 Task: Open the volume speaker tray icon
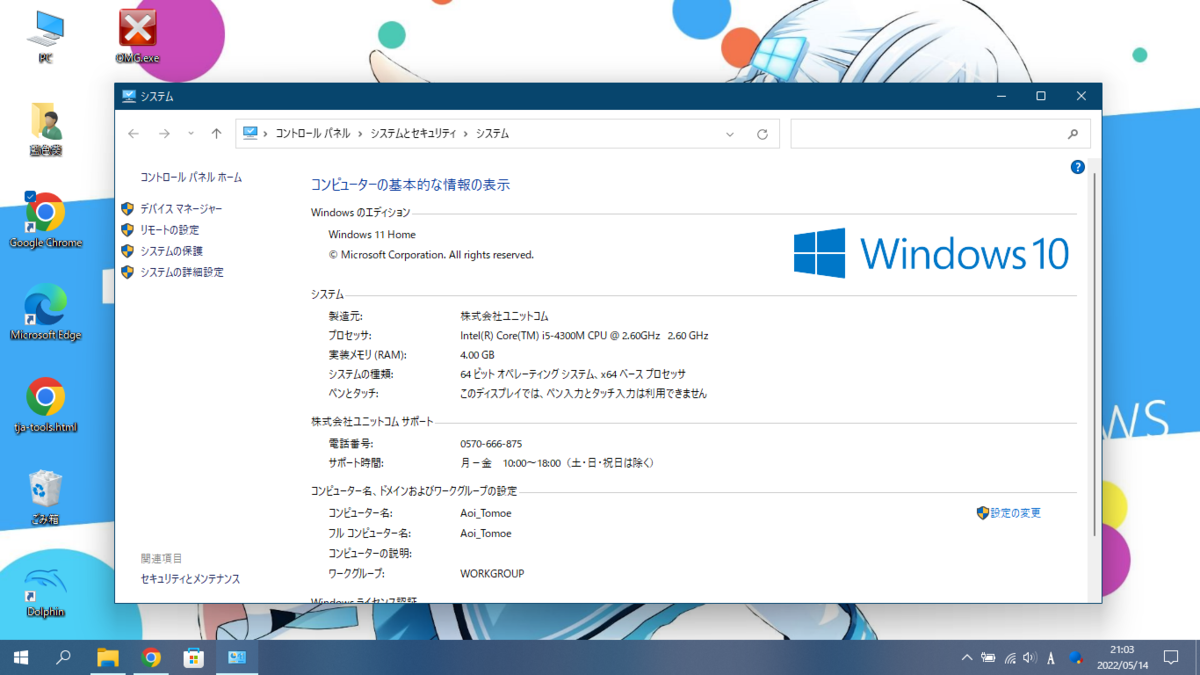[1030, 658]
